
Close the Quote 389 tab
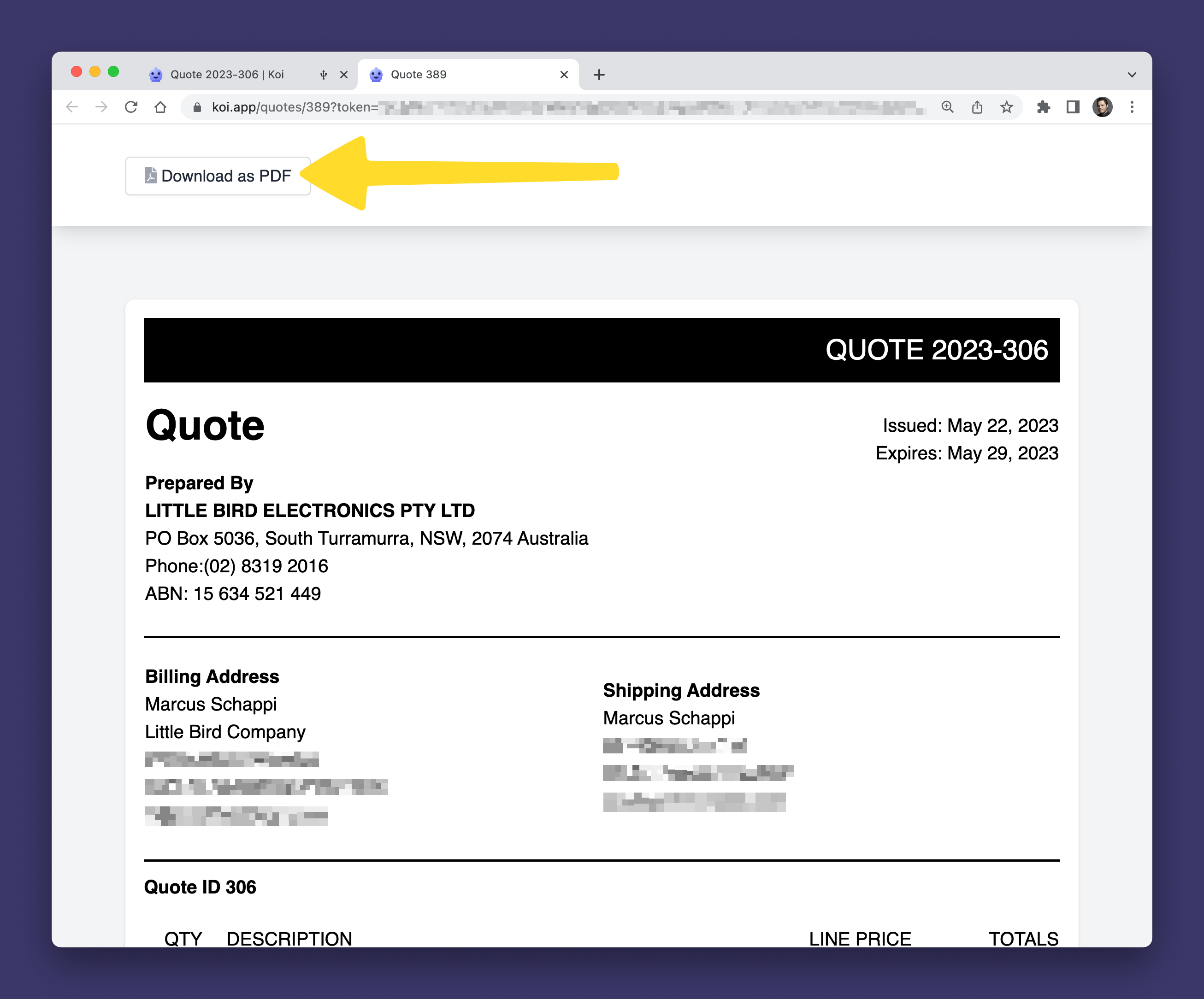coord(564,75)
